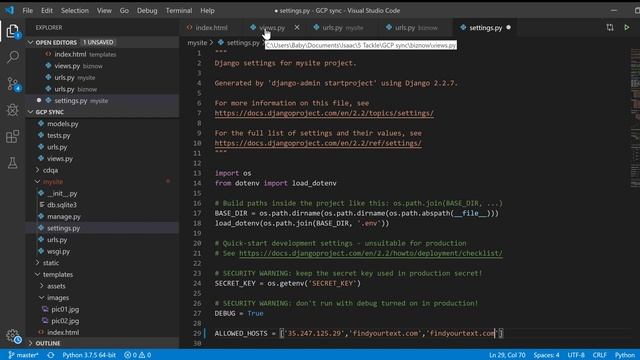
Task: Click mysite breadcrumb segment
Action: (x=197, y=42)
